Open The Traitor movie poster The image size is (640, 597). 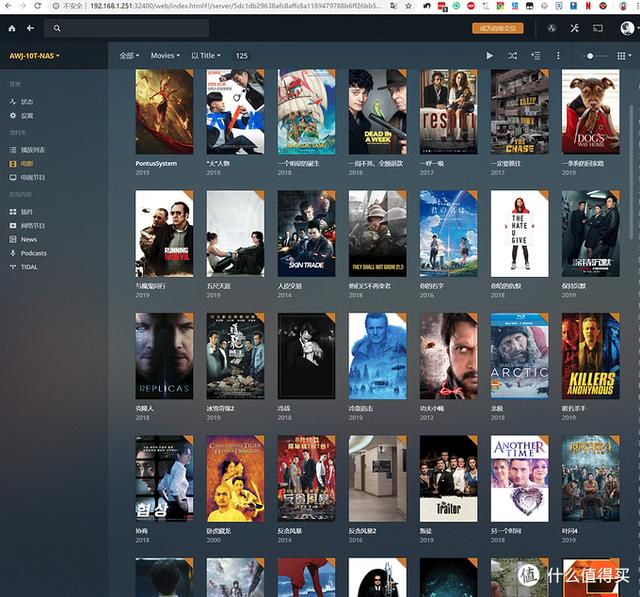[449, 478]
